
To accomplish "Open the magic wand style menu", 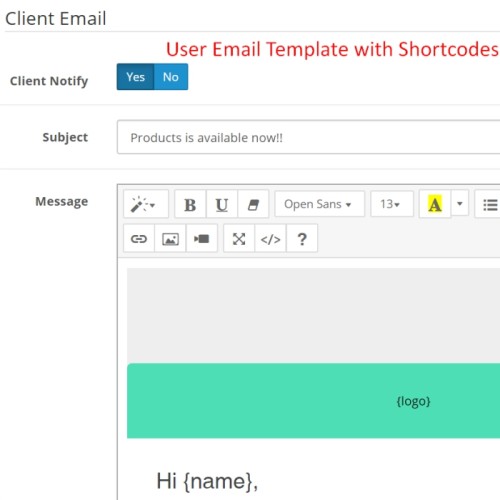I will 146,204.
